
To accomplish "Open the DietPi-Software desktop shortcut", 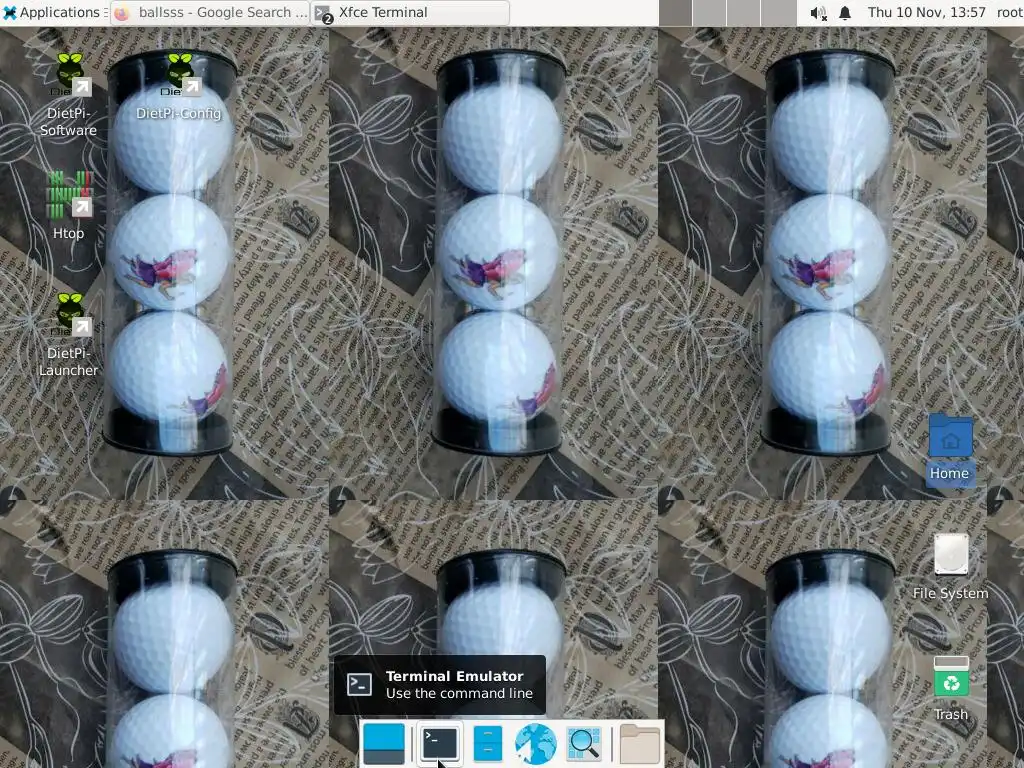I will point(69,95).
